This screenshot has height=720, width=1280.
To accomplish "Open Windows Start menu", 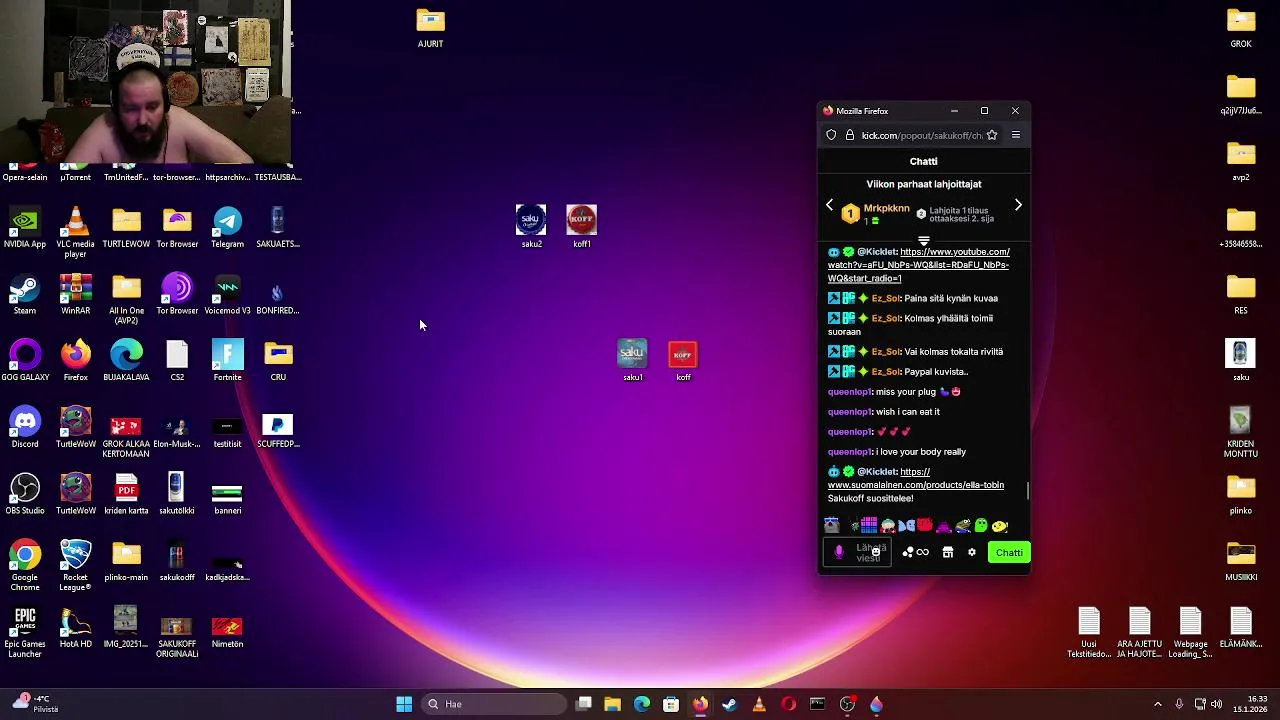I will [x=404, y=704].
